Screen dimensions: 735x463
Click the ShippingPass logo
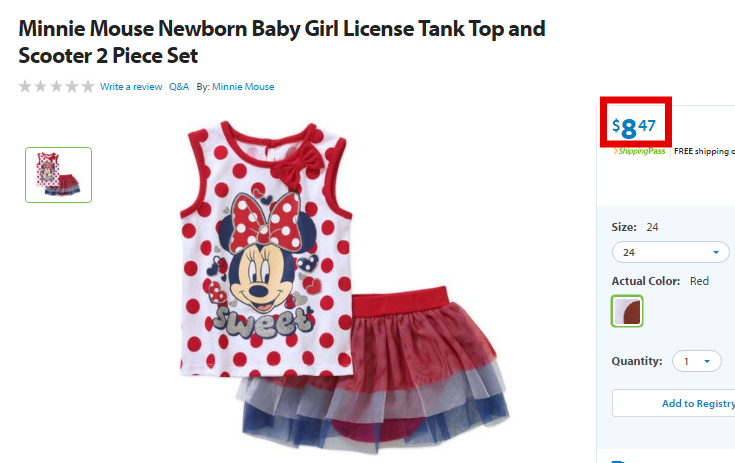coord(639,151)
